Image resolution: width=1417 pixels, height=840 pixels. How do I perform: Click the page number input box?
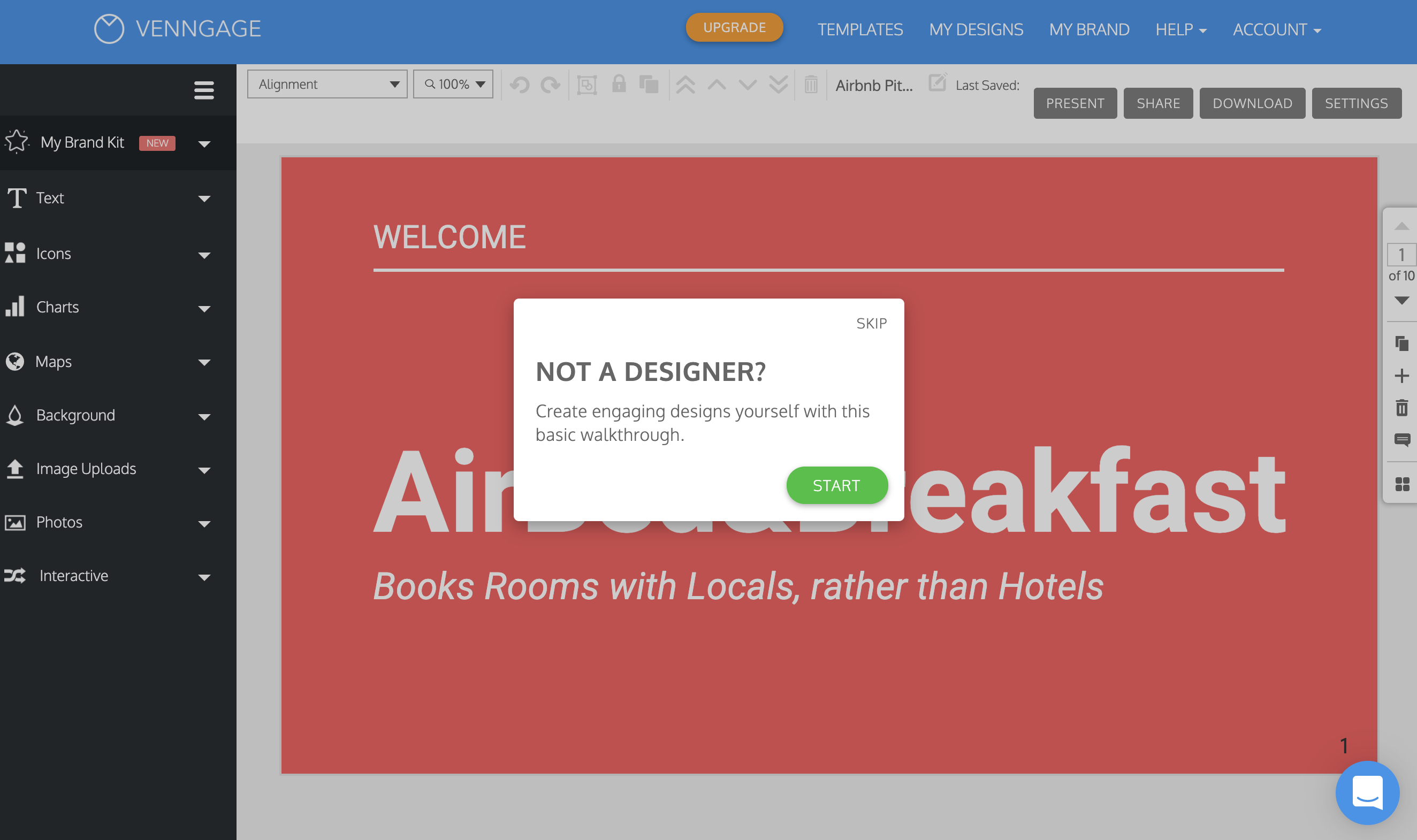(1400, 255)
